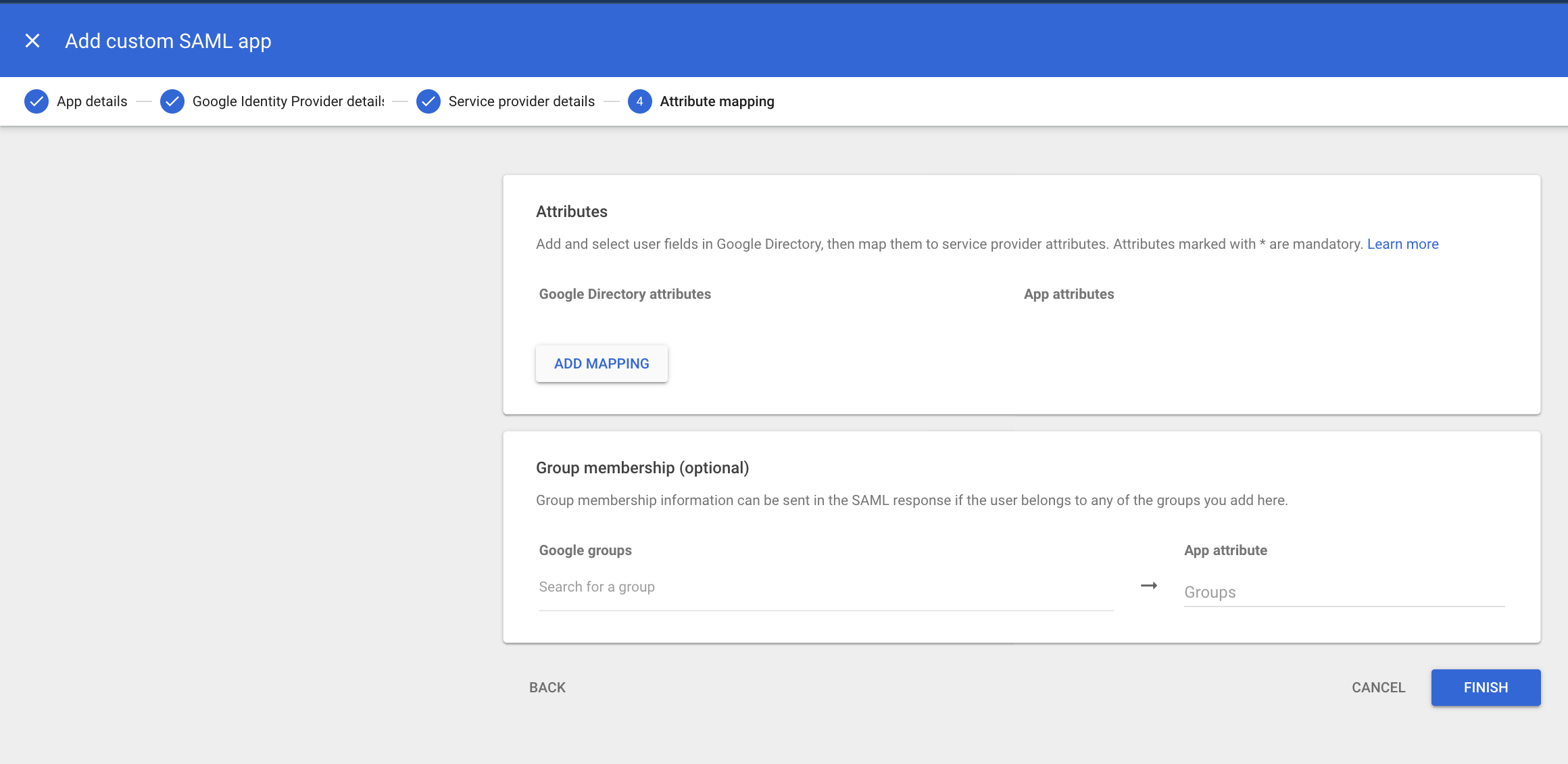Viewport: 1568px width, 764px height.
Task: Click the Google Directory attributes column header
Action: click(x=624, y=293)
